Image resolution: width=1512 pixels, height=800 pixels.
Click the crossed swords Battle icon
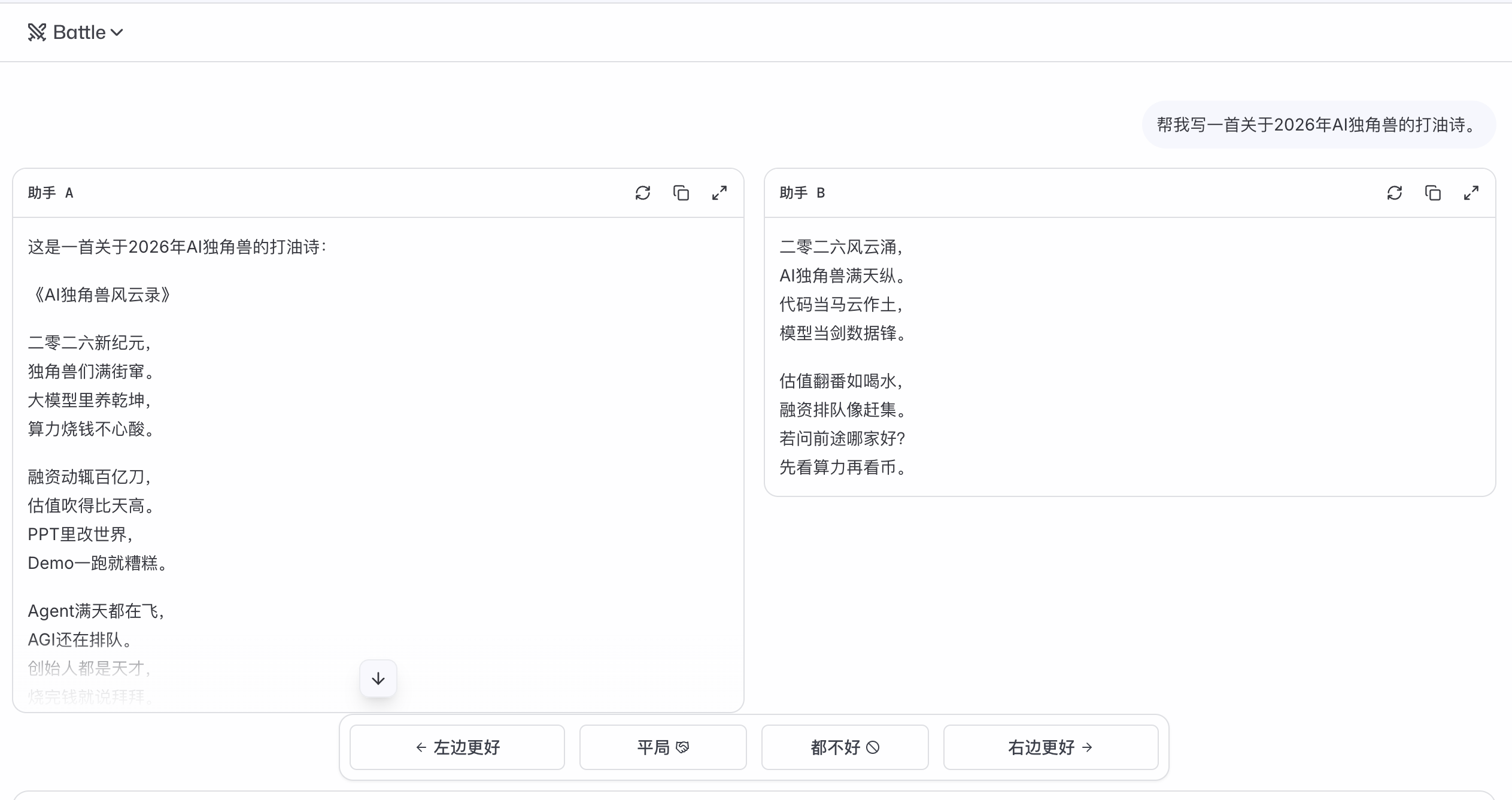37,32
